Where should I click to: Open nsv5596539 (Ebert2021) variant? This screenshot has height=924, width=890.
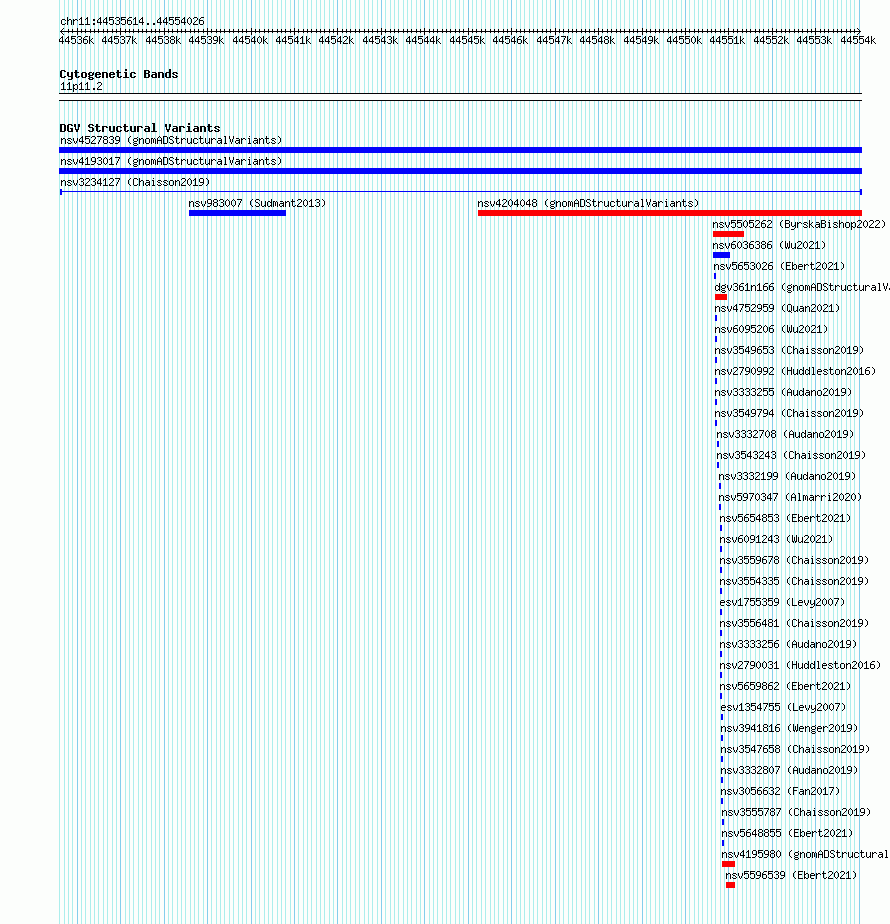click(x=791, y=876)
